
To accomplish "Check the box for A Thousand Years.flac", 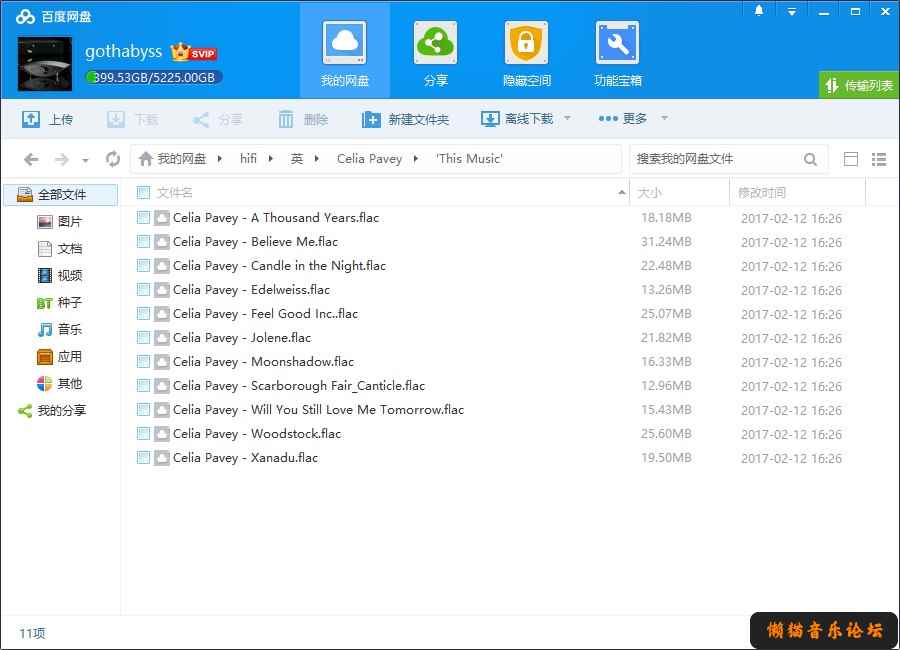I will (143, 218).
